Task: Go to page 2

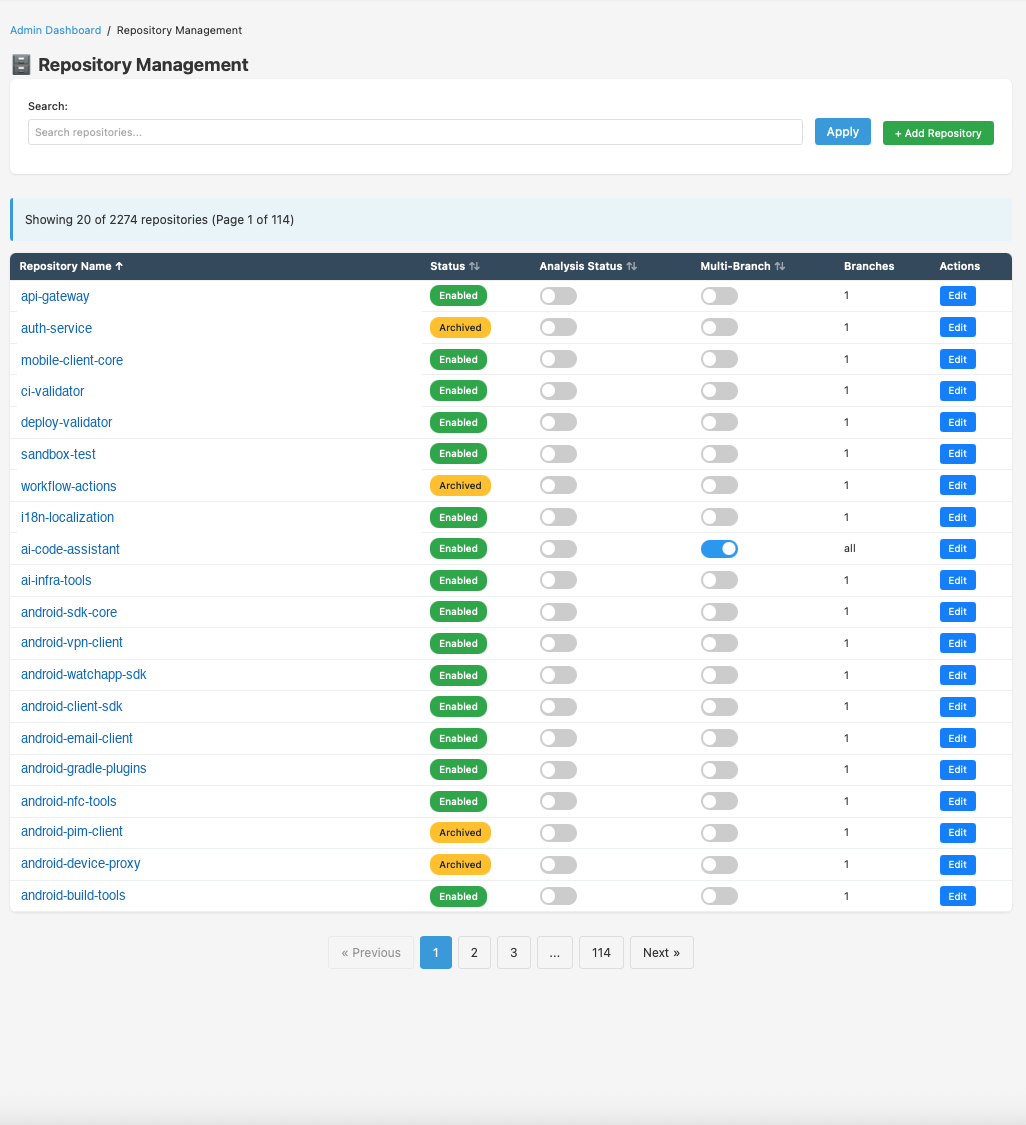Action: tap(474, 953)
